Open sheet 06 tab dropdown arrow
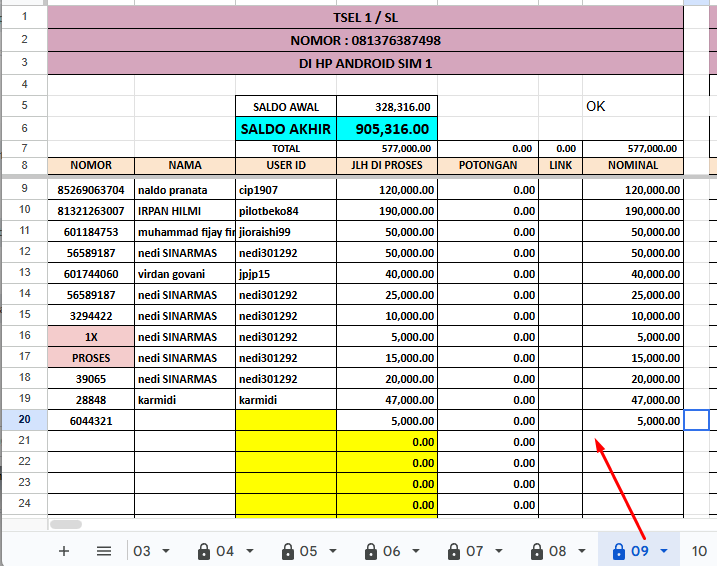This screenshot has height=566, width=717. pos(416,551)
